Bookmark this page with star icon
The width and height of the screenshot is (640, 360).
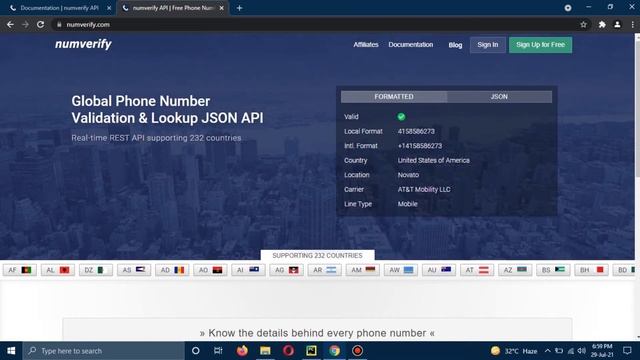(584, 24)
